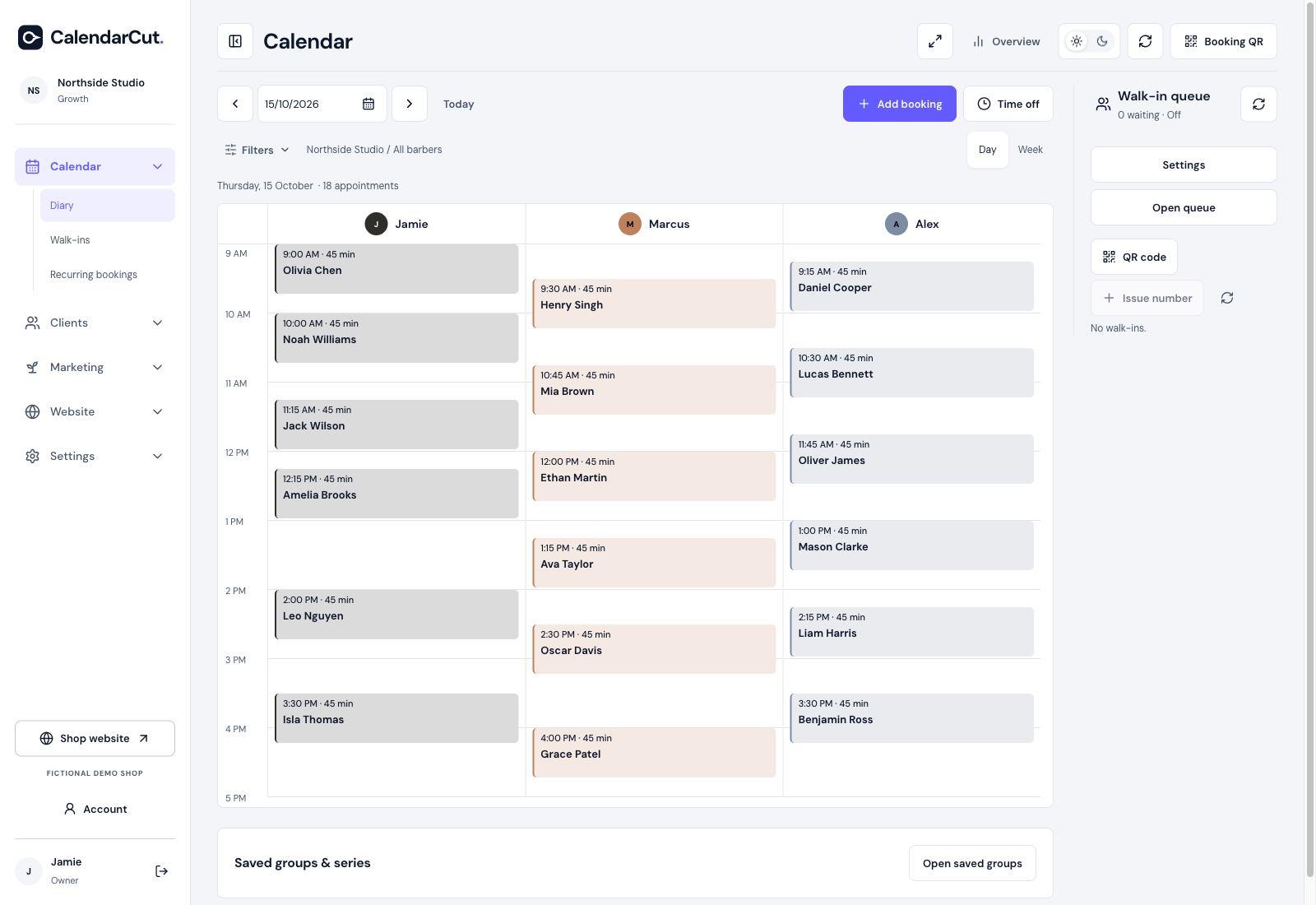The width and height of the screenshot is (1316, 905).
Task: Go to the previous day
Action: coord(235,104)
